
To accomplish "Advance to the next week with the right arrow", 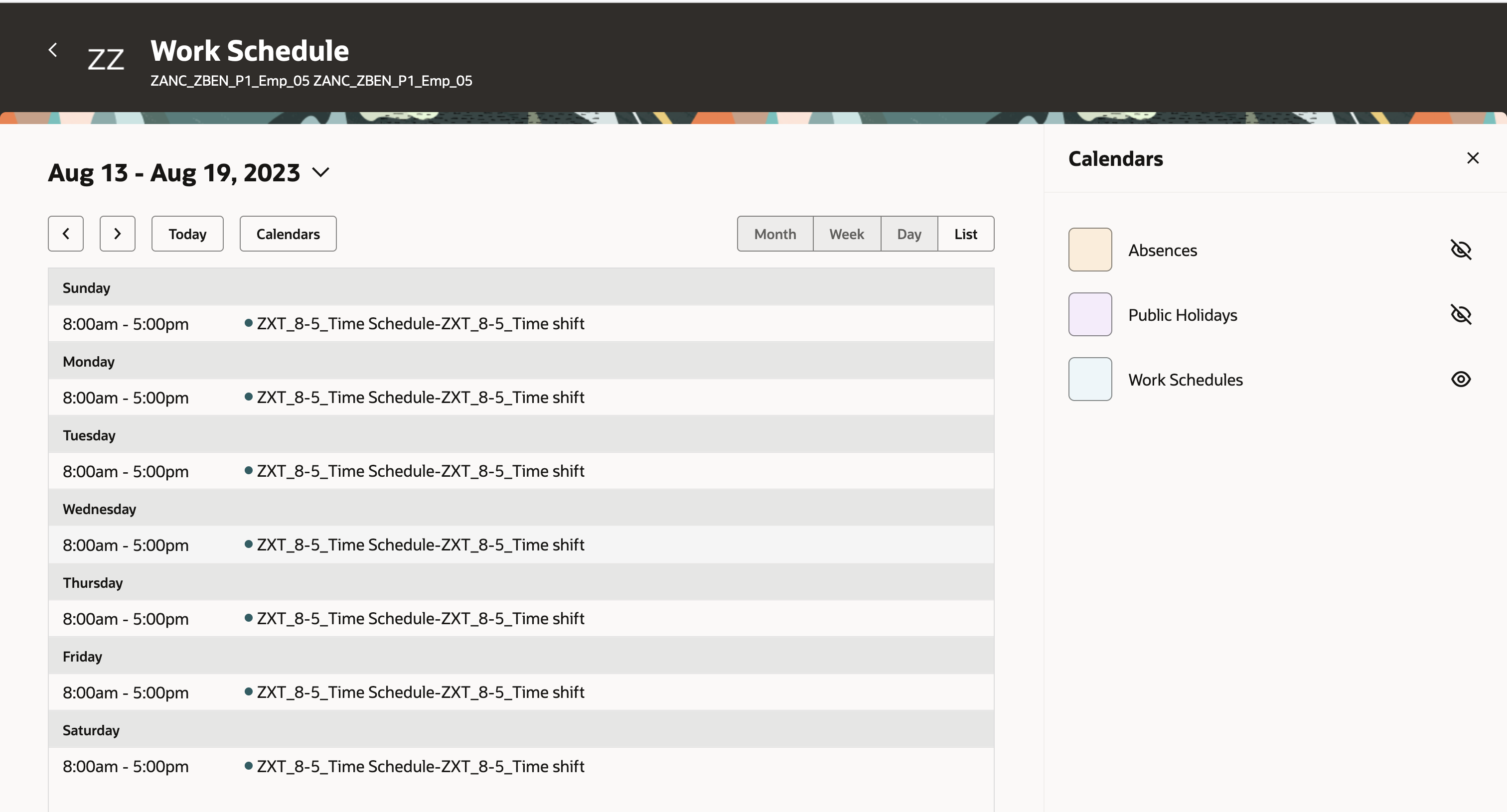I will [x=117, y=233].
